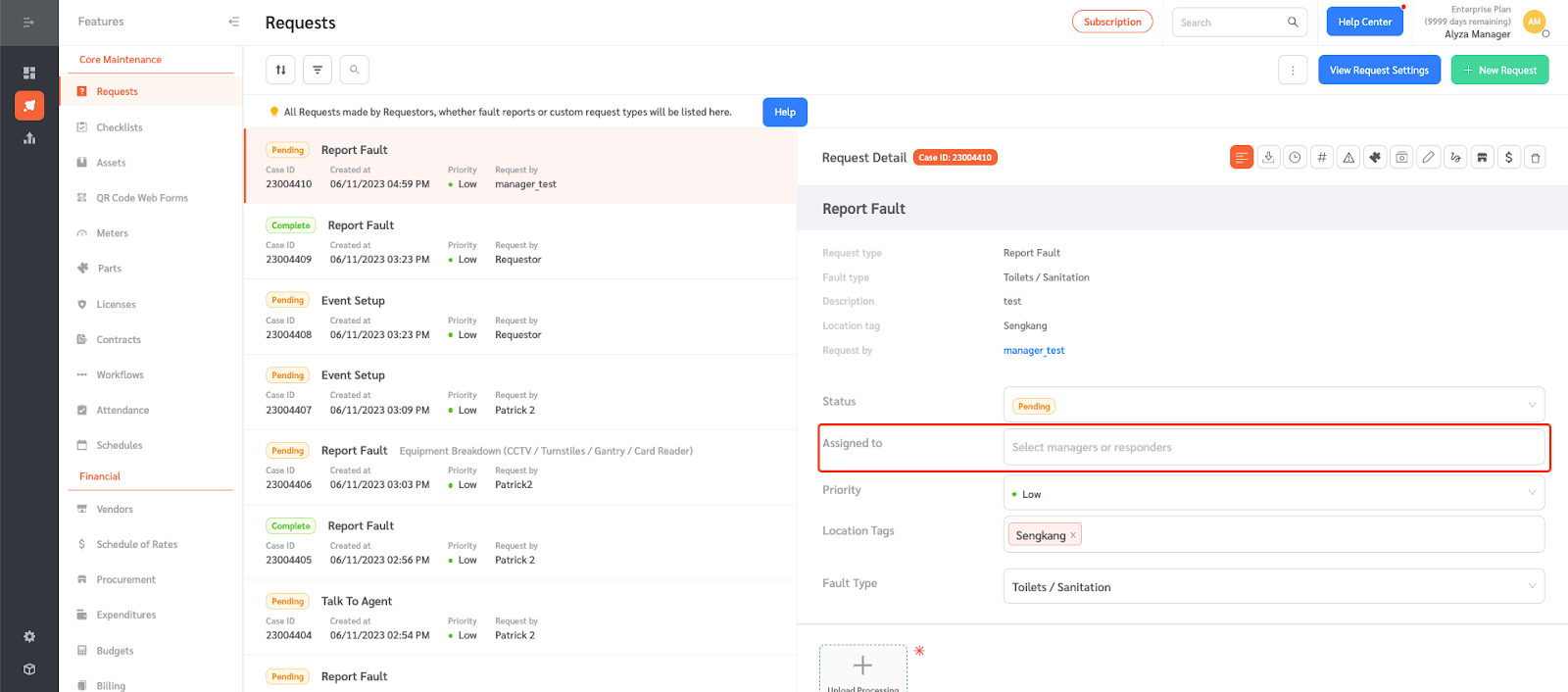Open Schedule of Rates menu item
Screen dimensions: 1568x692
[137, 545]
